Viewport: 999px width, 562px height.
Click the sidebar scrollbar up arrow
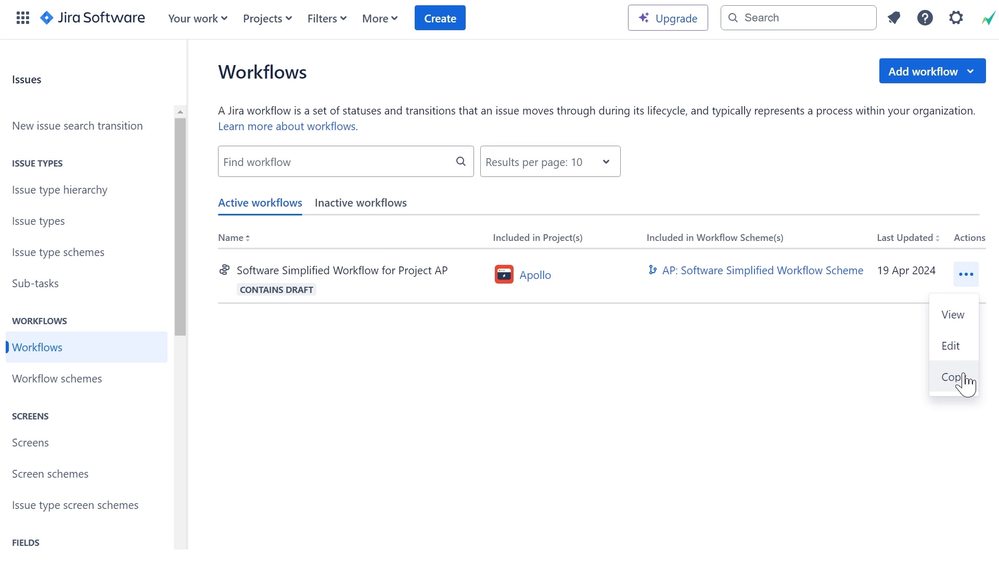180,112
